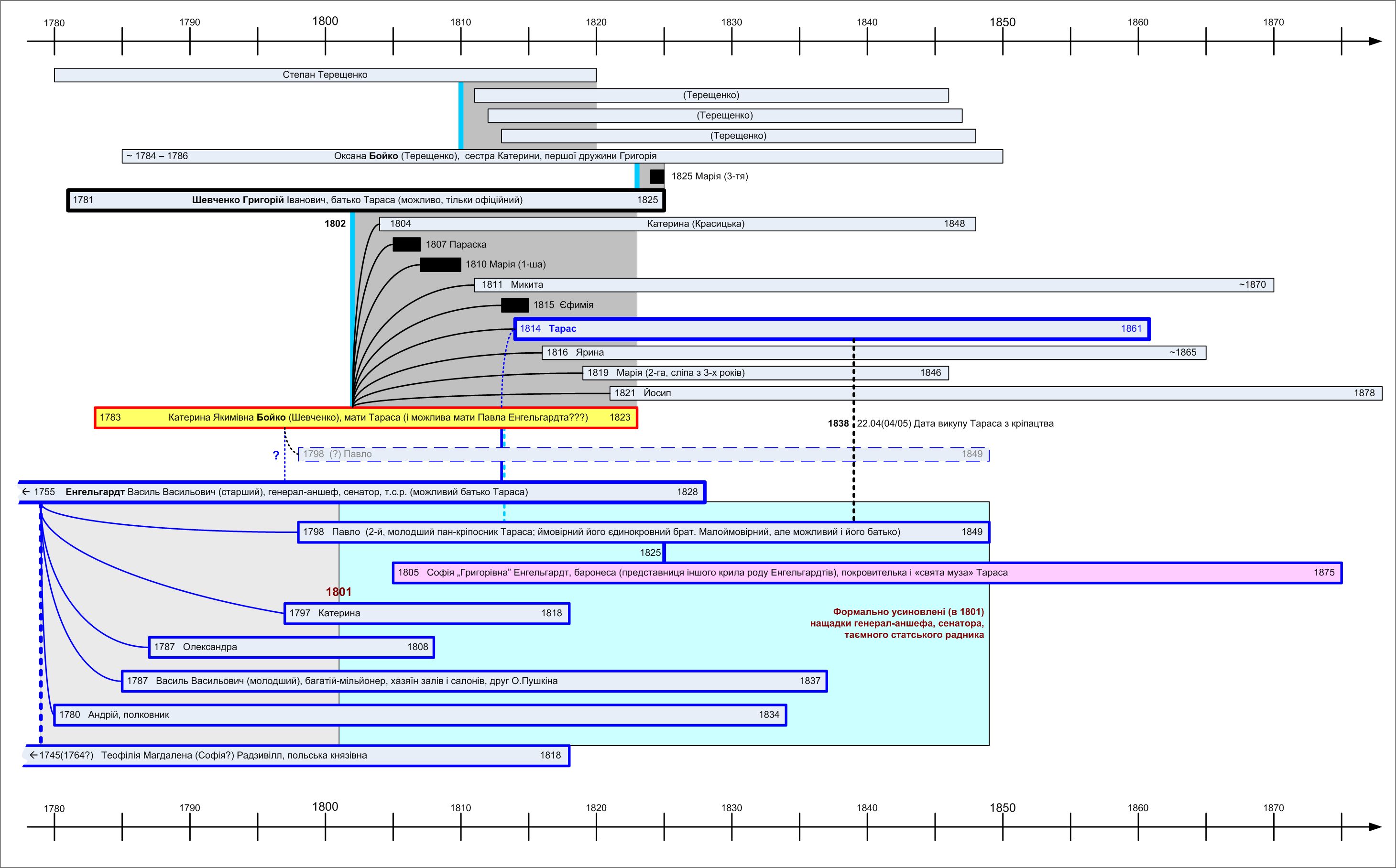The image size is (1396, 868).
Task: Select the Оксана Бойко (Терещенко) bar
Action: coord(562,156)
